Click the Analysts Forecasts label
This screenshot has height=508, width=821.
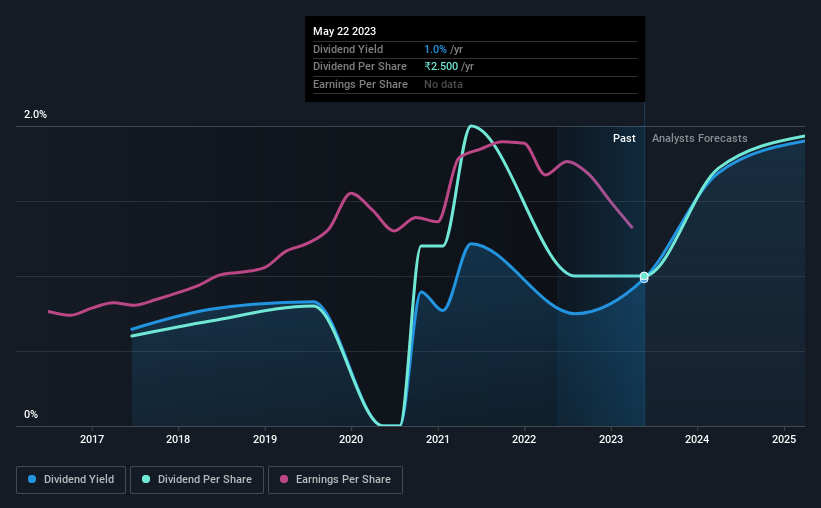pos(700,138)
